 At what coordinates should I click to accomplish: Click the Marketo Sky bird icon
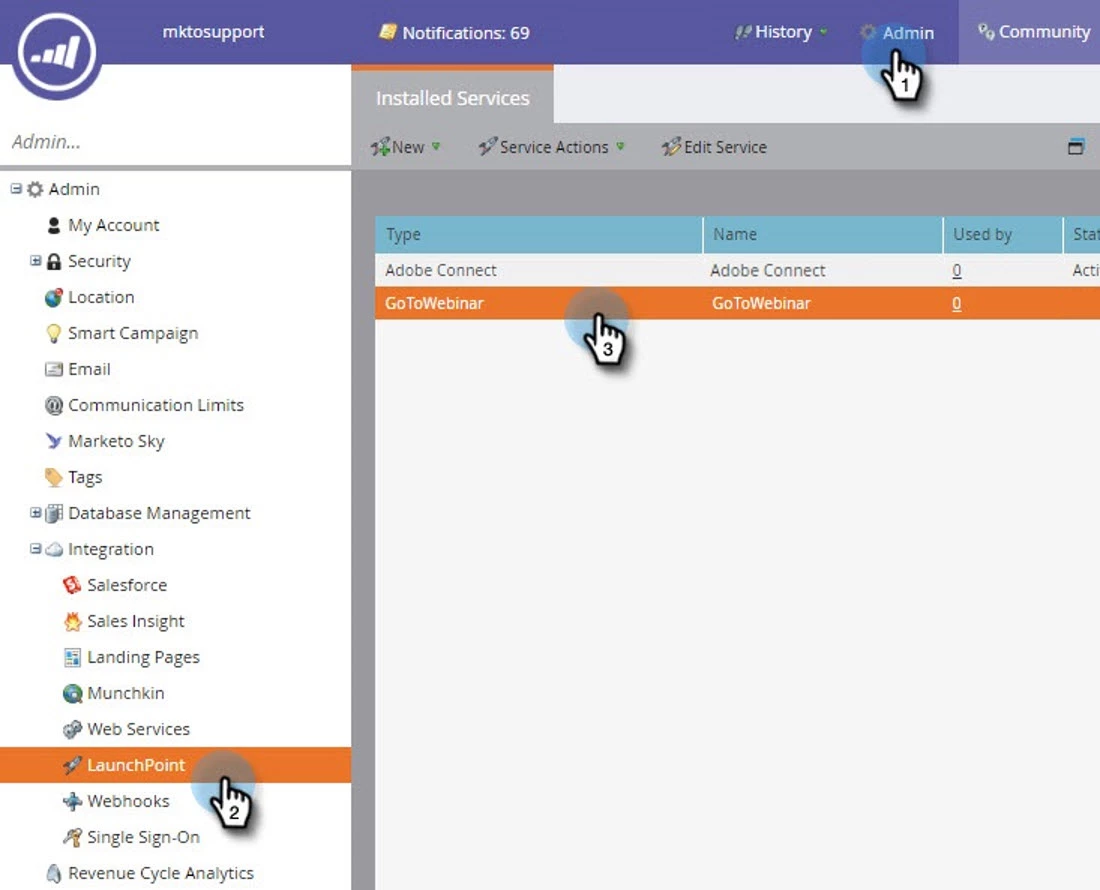click(54, 441)
